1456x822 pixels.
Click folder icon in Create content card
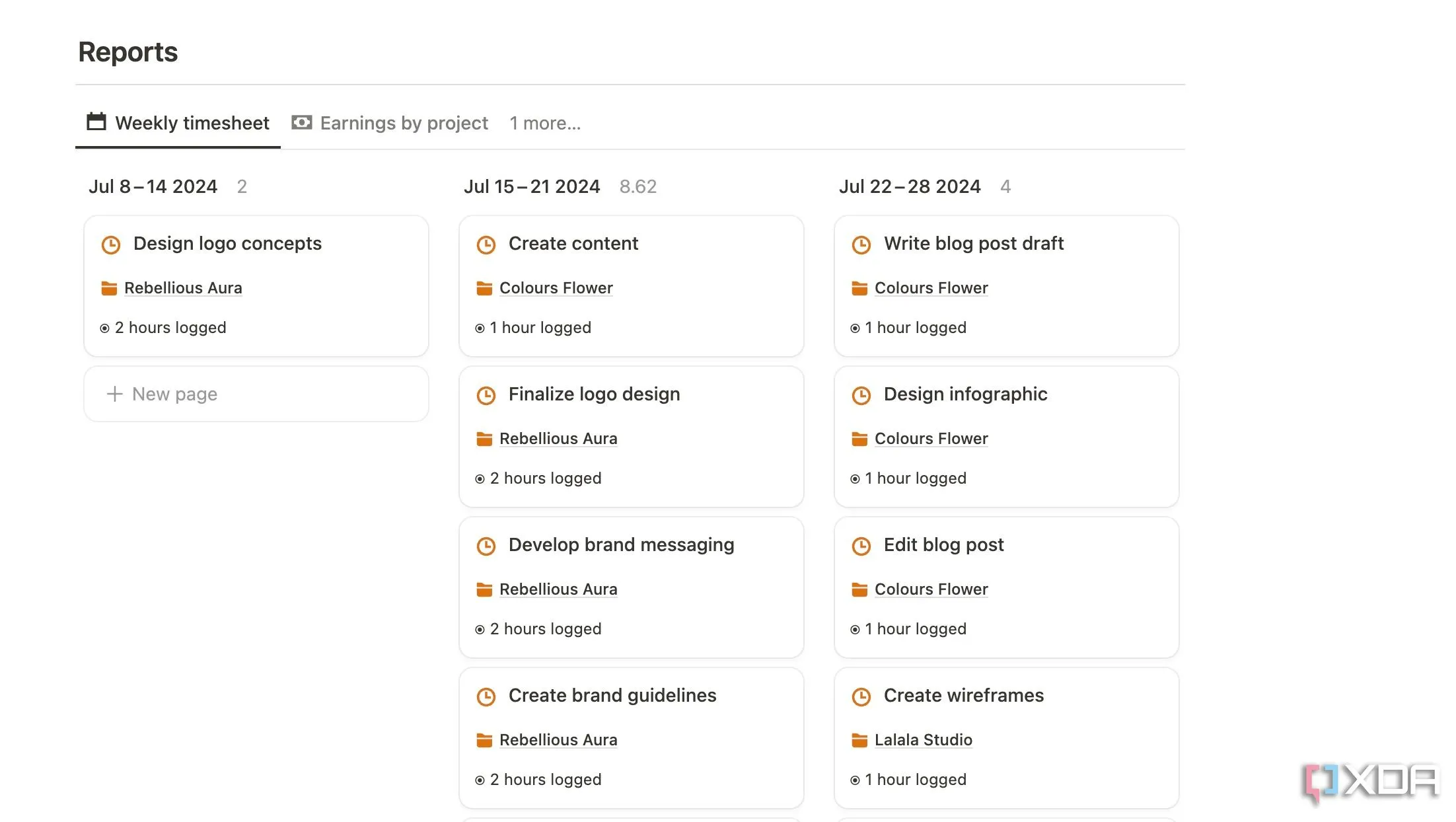coord(484,288)
